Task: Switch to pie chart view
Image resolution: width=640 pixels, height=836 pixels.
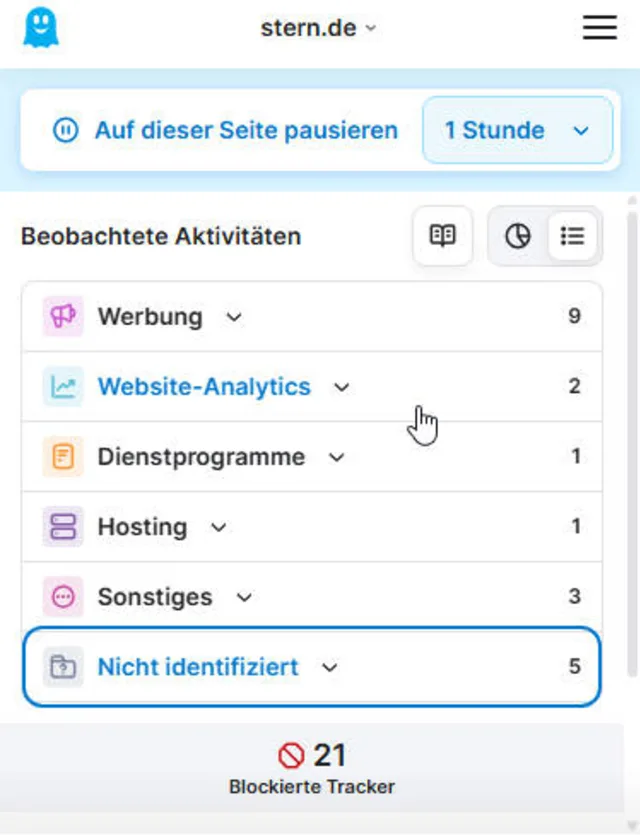Action: coord(517,236)
